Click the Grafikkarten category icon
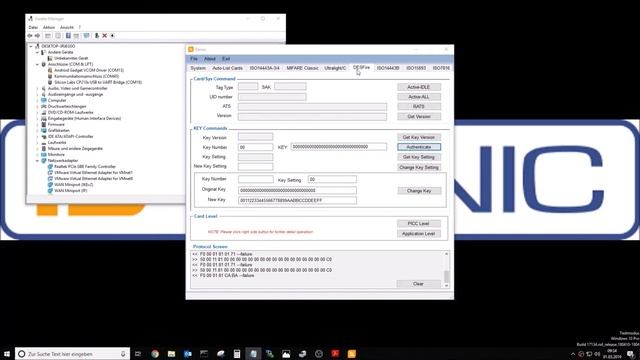This screenshot has width=640, height=360. (x=44, y=131)
